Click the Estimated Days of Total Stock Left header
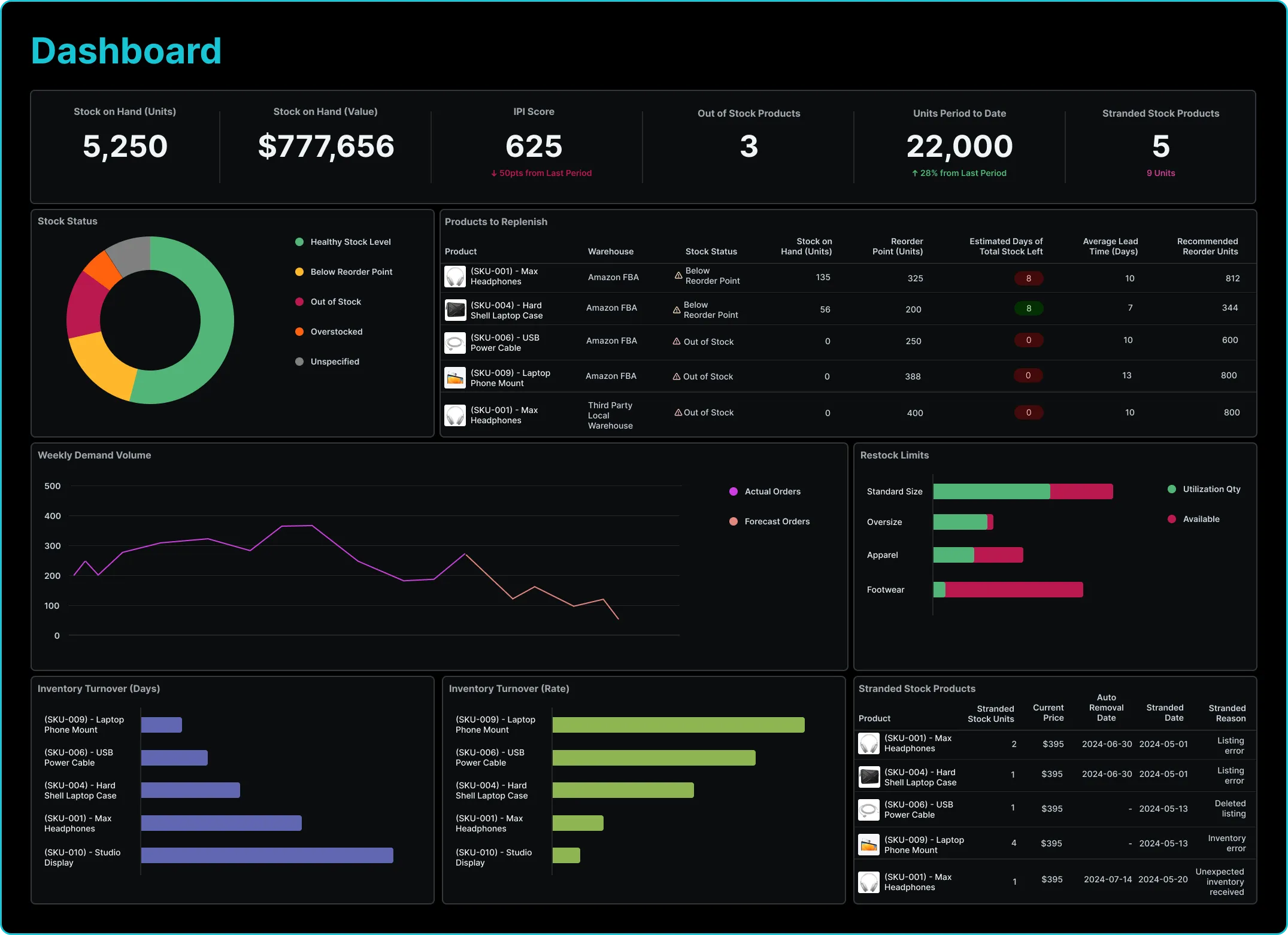1288x935 pixels. tap(1006, 246)
